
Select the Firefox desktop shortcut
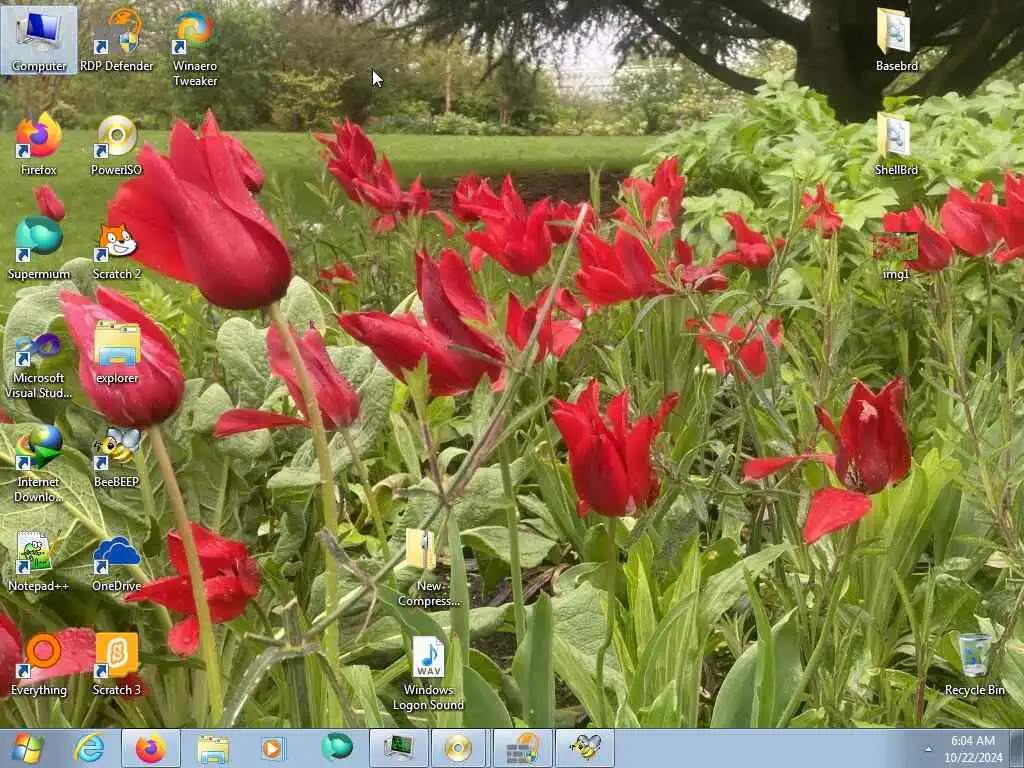[39, 144]
